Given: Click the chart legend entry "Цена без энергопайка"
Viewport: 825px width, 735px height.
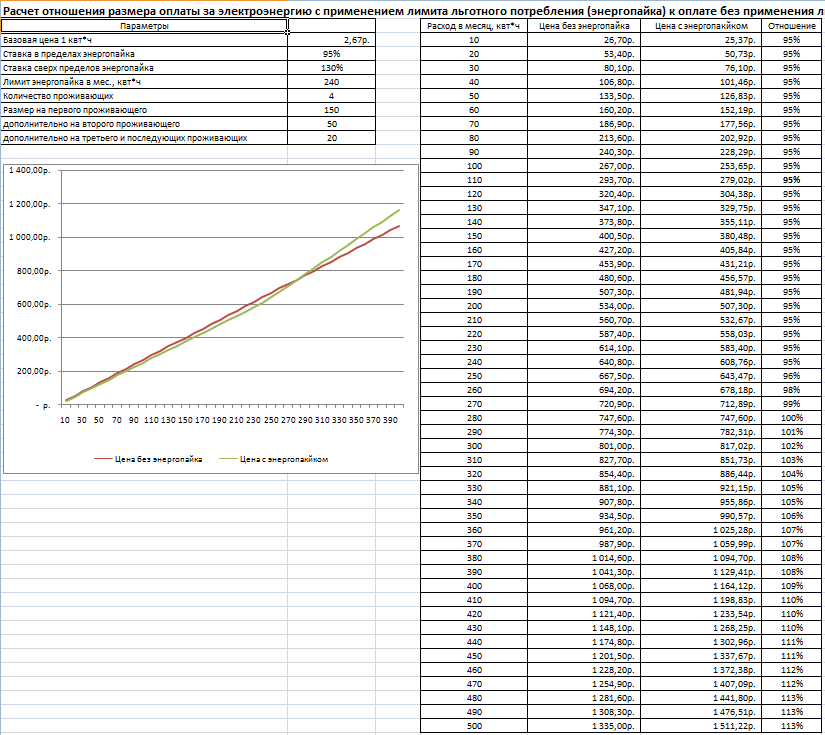Looking at the screenshot, I should tap(148, 459).
